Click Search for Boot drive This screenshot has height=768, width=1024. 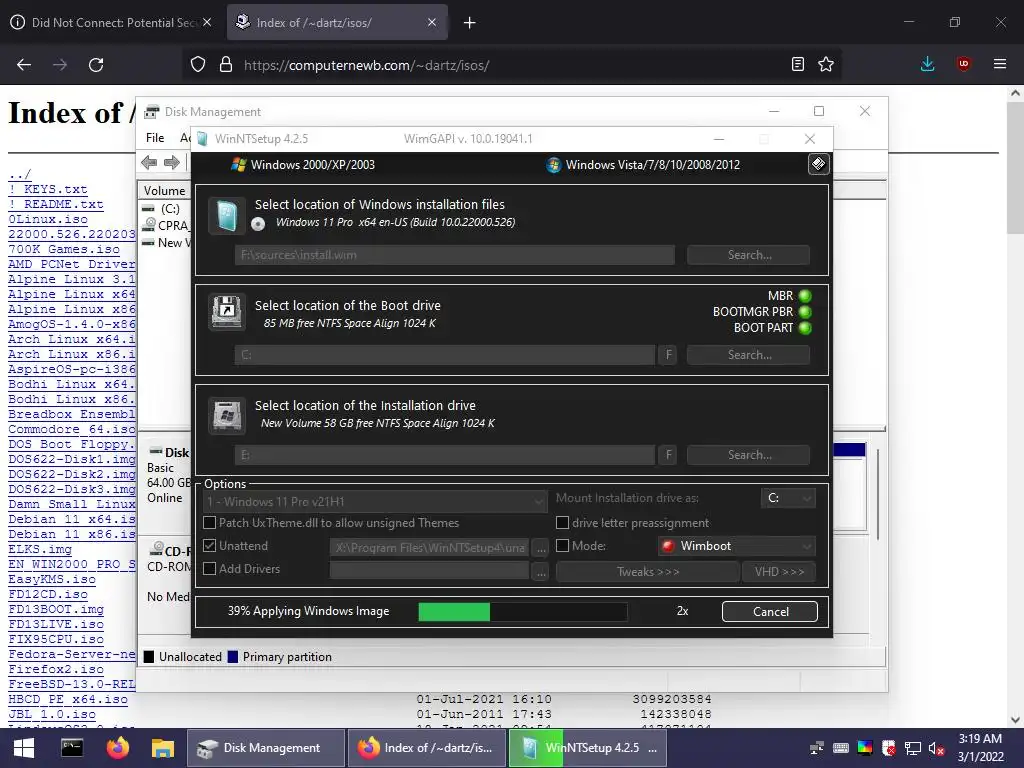pyautogui.click(x=748, y=355)
